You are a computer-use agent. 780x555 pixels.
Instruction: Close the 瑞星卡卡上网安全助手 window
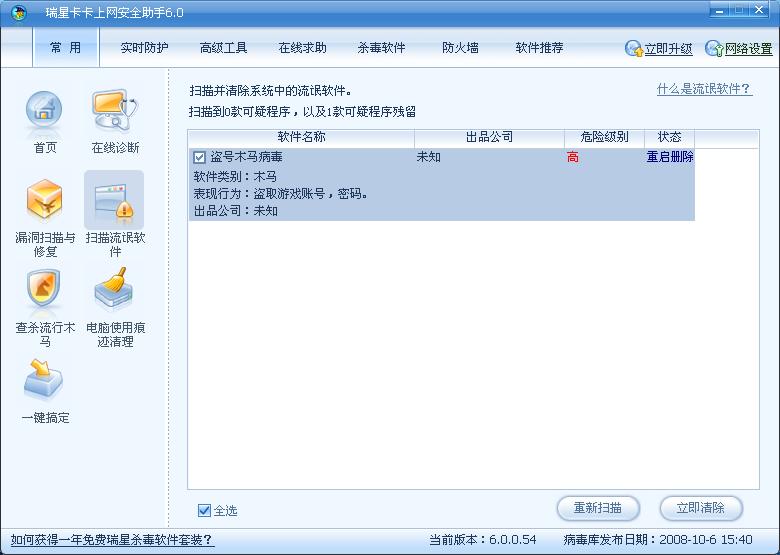(760, 10)
